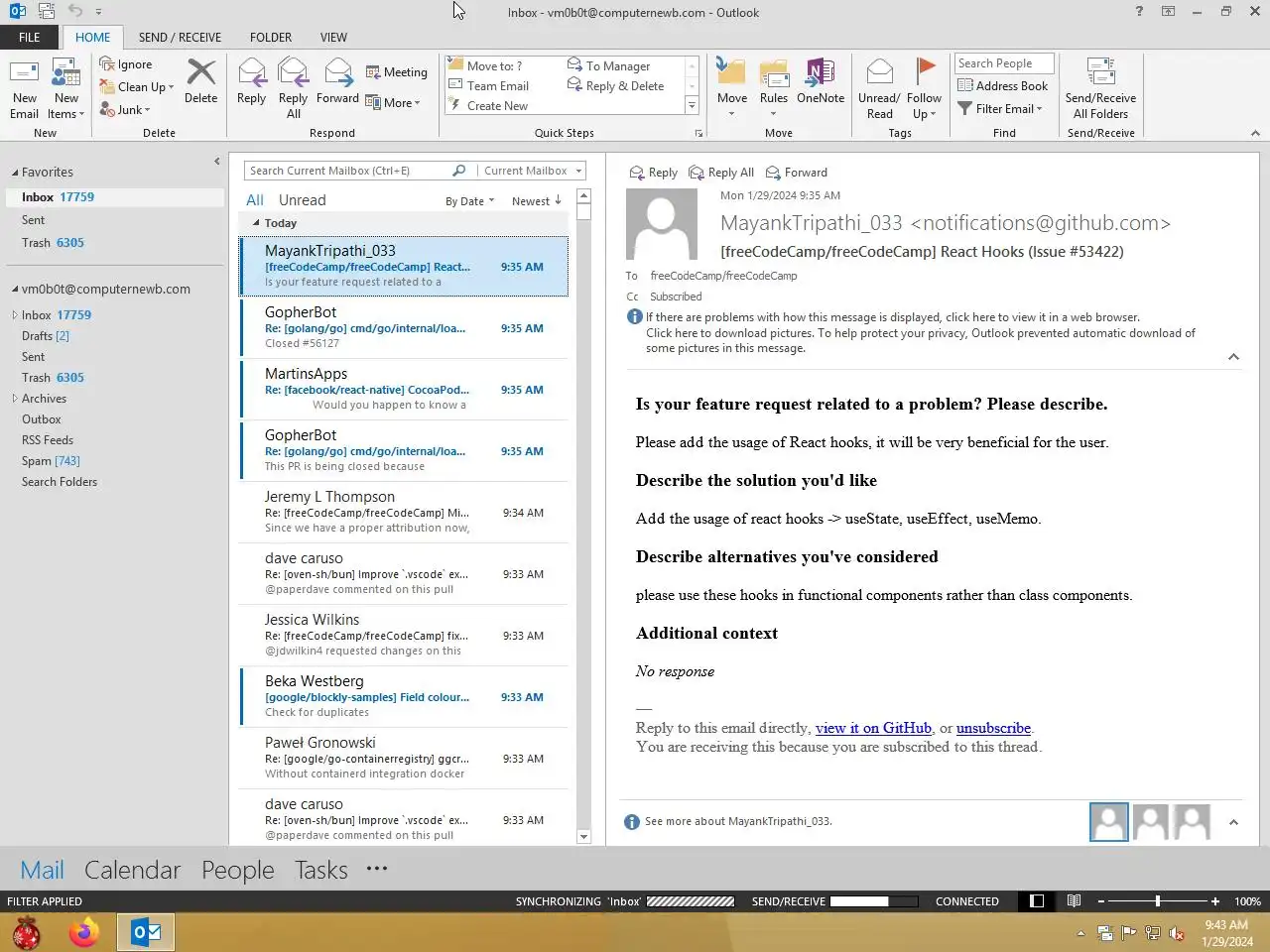Click Reply in the reading pane
This screenshot has height=952, width=1270.
(654, 173)
